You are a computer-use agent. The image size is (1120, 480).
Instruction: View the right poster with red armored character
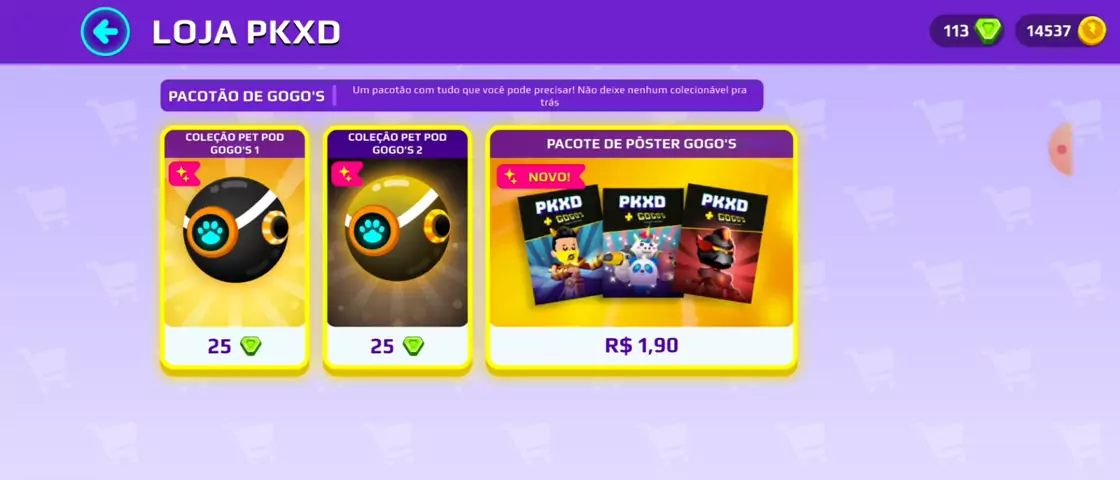coord(720,244)
